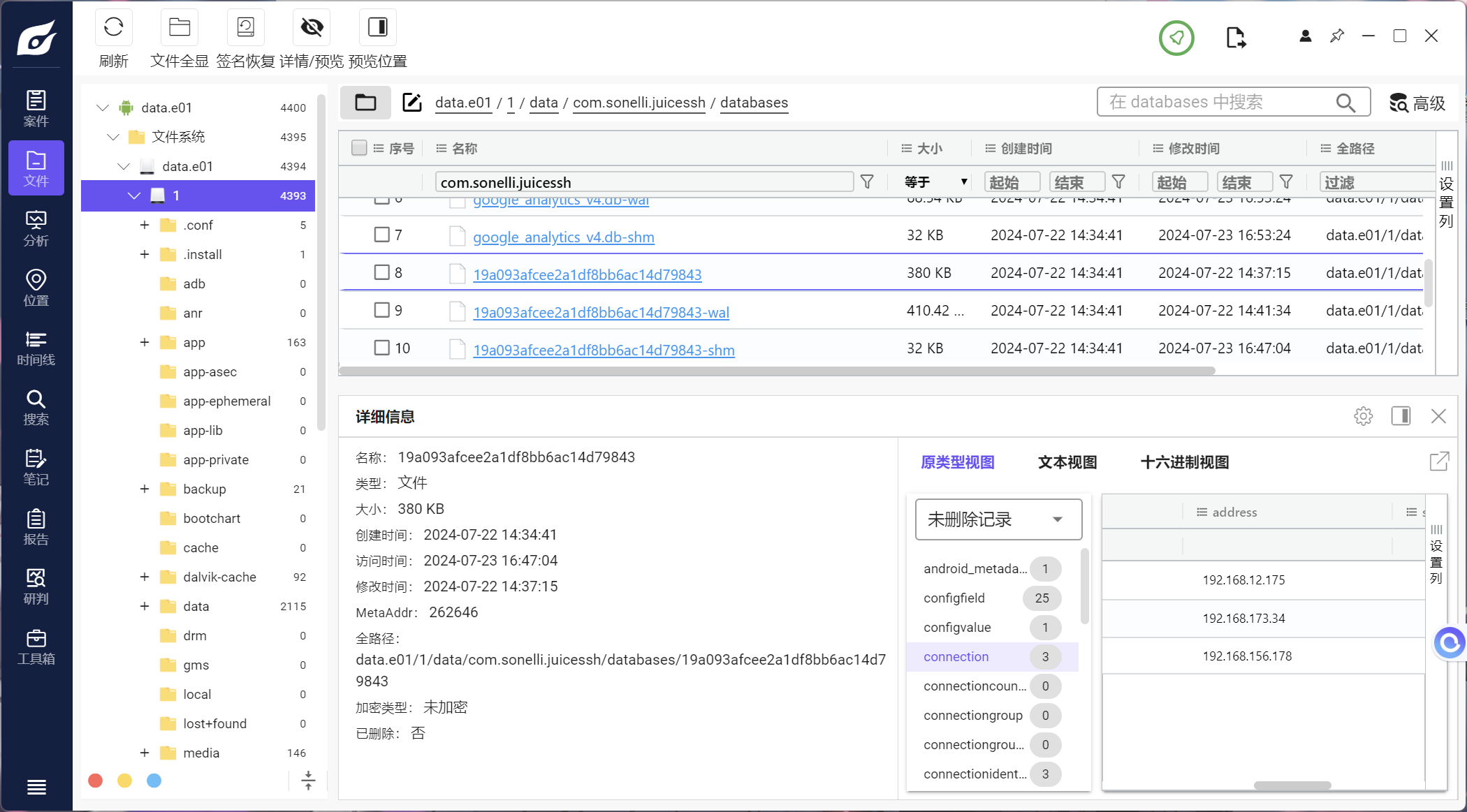Open file 19a093afcee2a1df8bb6ac14d79843-shm
Screen dimensions: 1467x812
[x=604, y=350]
